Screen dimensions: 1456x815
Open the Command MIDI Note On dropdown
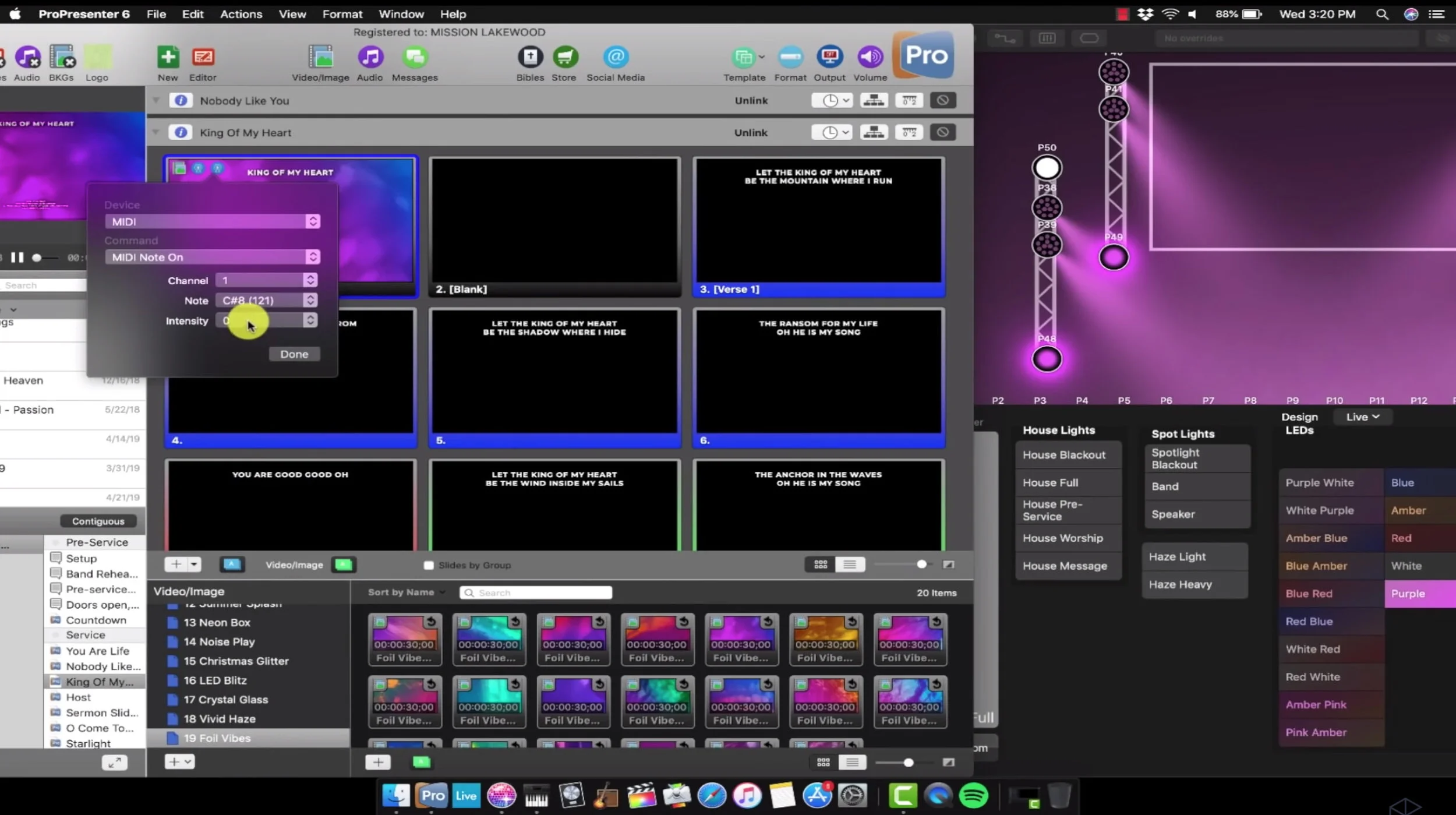click(213, 257)
